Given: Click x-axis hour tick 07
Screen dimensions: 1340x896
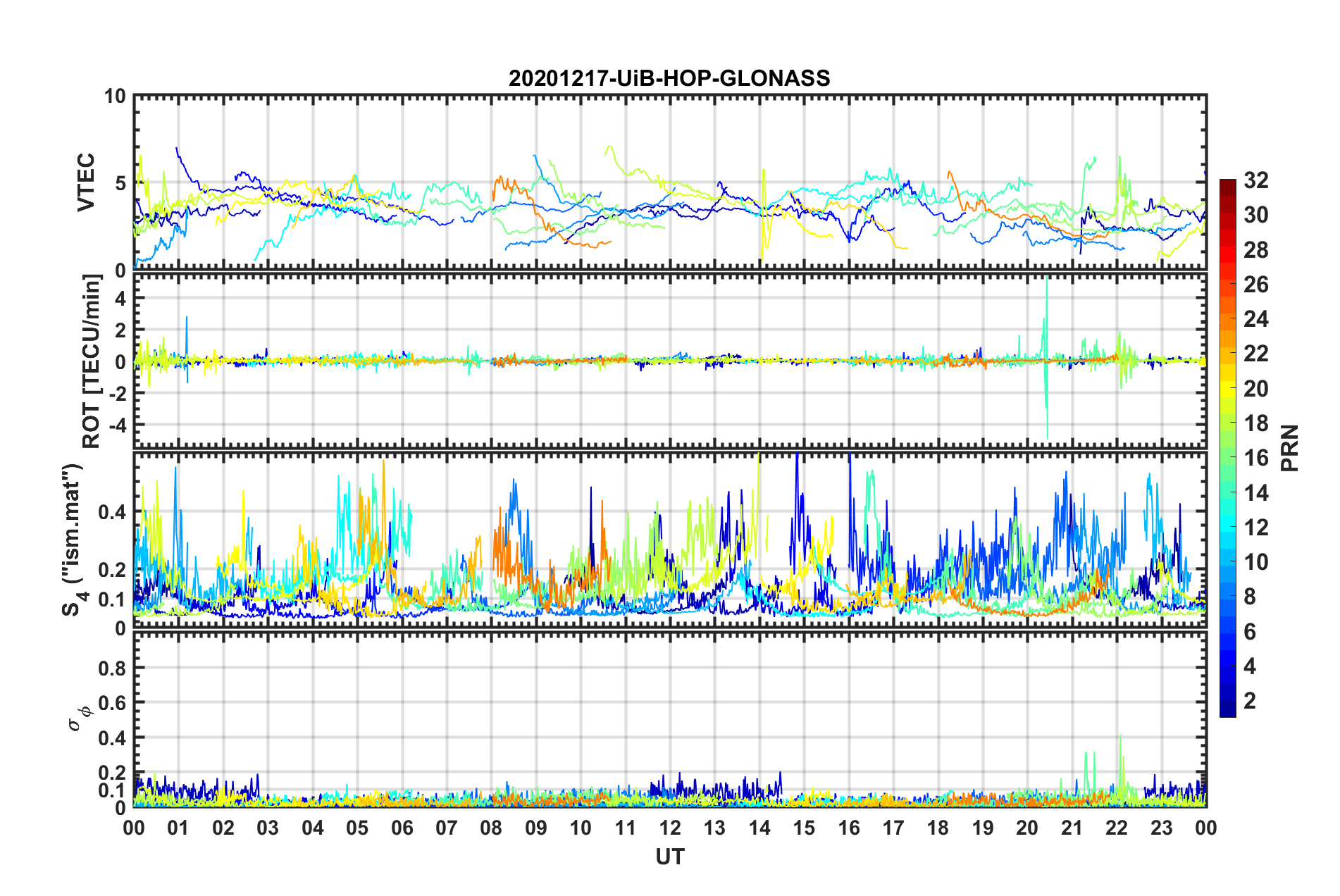Looking at the screenshot, I should 447,828.
